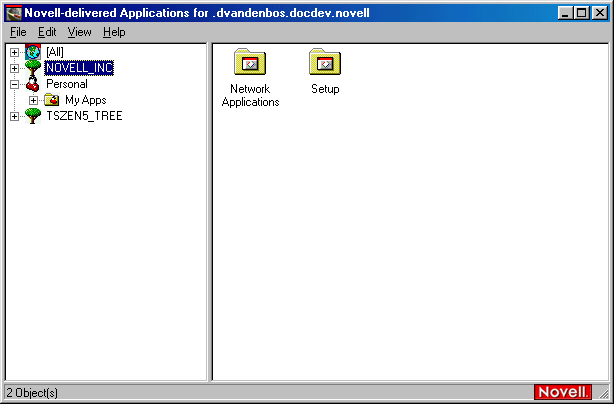Image resolution: width=614 pixels, height=404 pixels.
Task: Select the TSZEN5_TREE label
Action: coord(84,116)
